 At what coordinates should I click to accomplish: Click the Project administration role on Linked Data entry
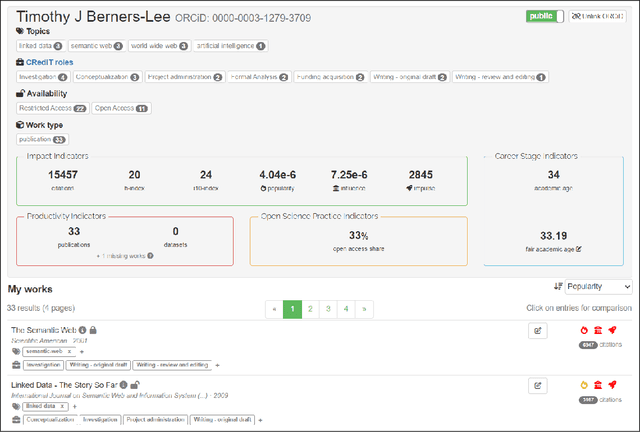pos(156,420)
